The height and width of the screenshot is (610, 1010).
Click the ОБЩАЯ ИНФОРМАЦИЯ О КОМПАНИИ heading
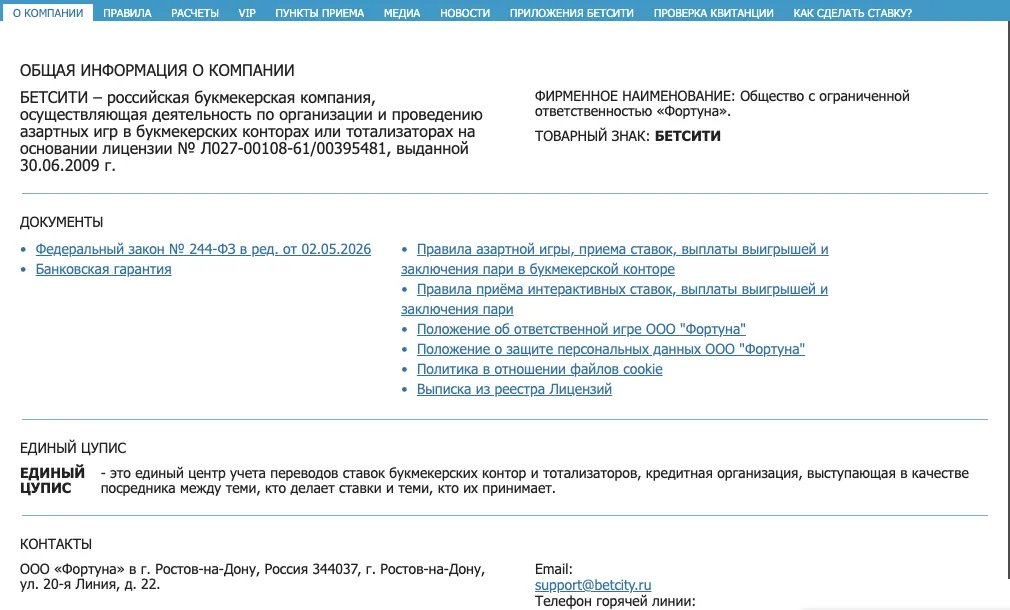pyautogui.click(x=157, y=70)
